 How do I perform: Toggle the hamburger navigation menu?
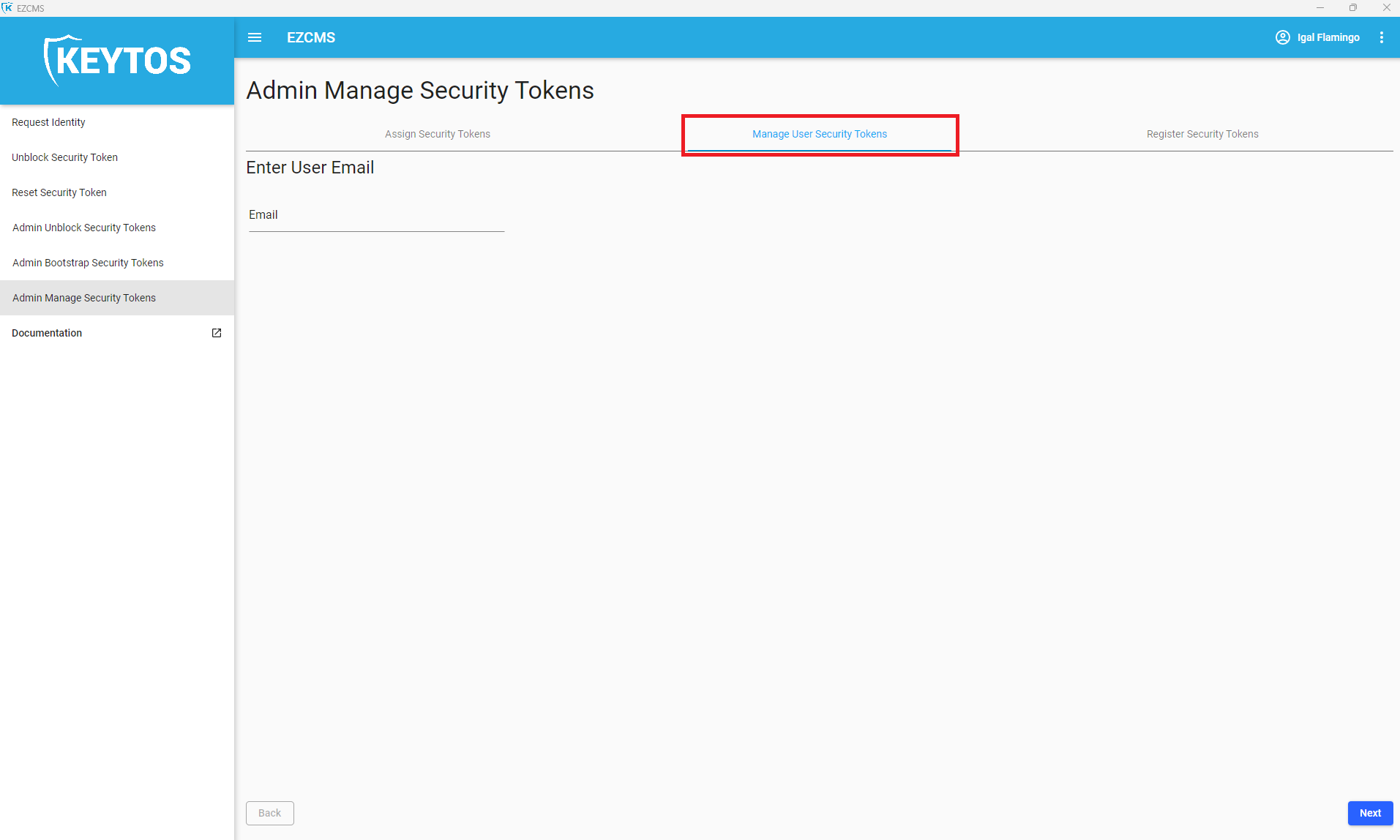click(255, 37)
